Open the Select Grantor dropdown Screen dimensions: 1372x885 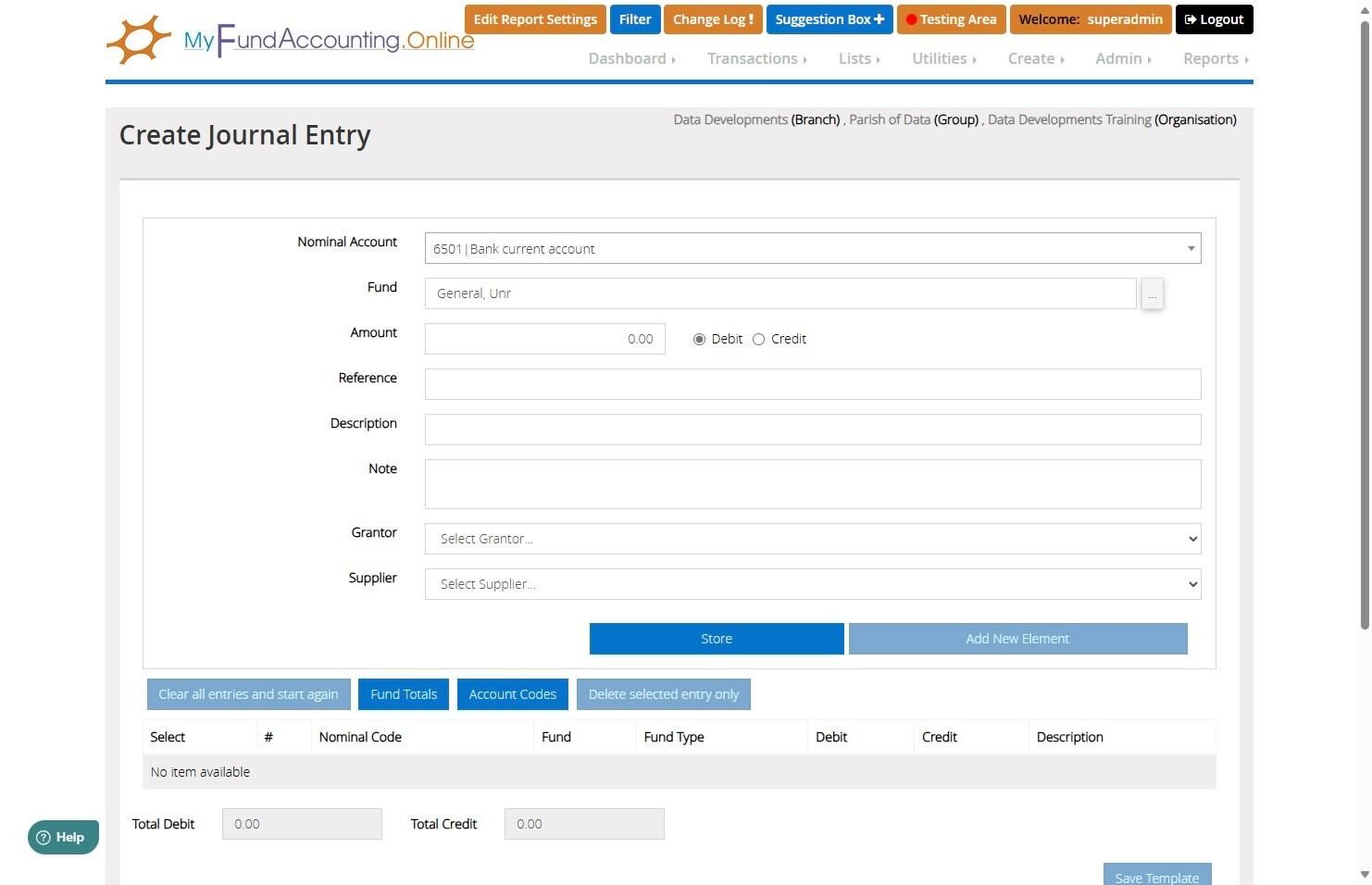(x=813, y=539)
